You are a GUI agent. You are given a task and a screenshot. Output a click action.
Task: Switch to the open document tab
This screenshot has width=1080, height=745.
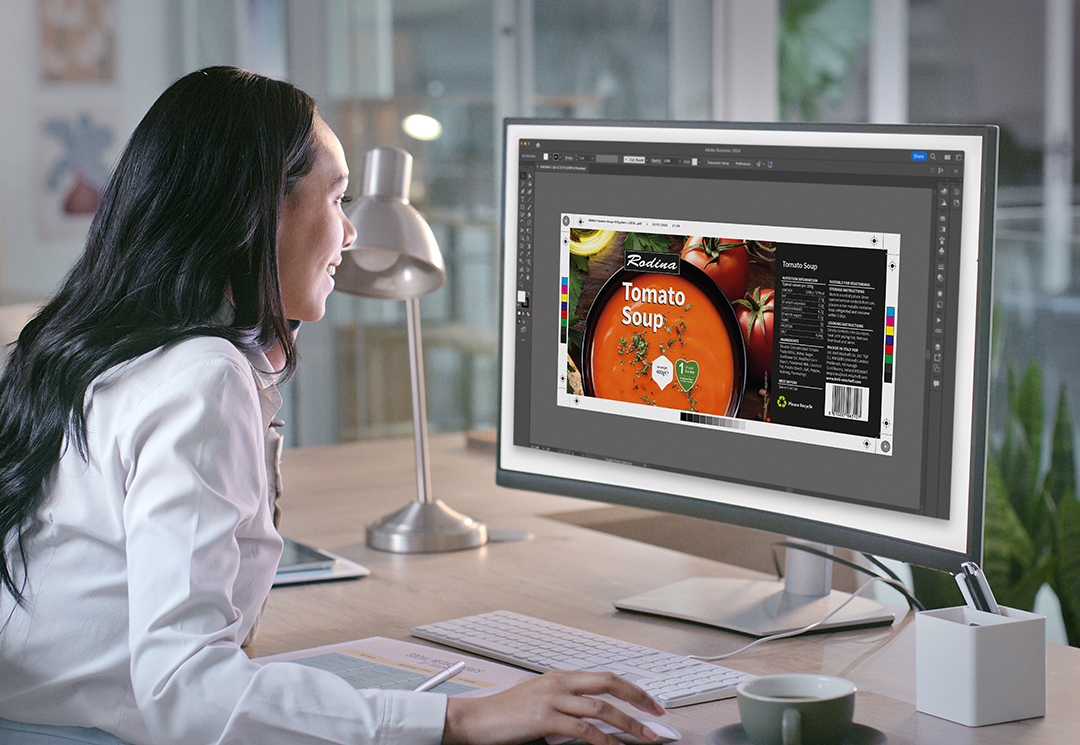pyautogui.click(x=562, y=167)
